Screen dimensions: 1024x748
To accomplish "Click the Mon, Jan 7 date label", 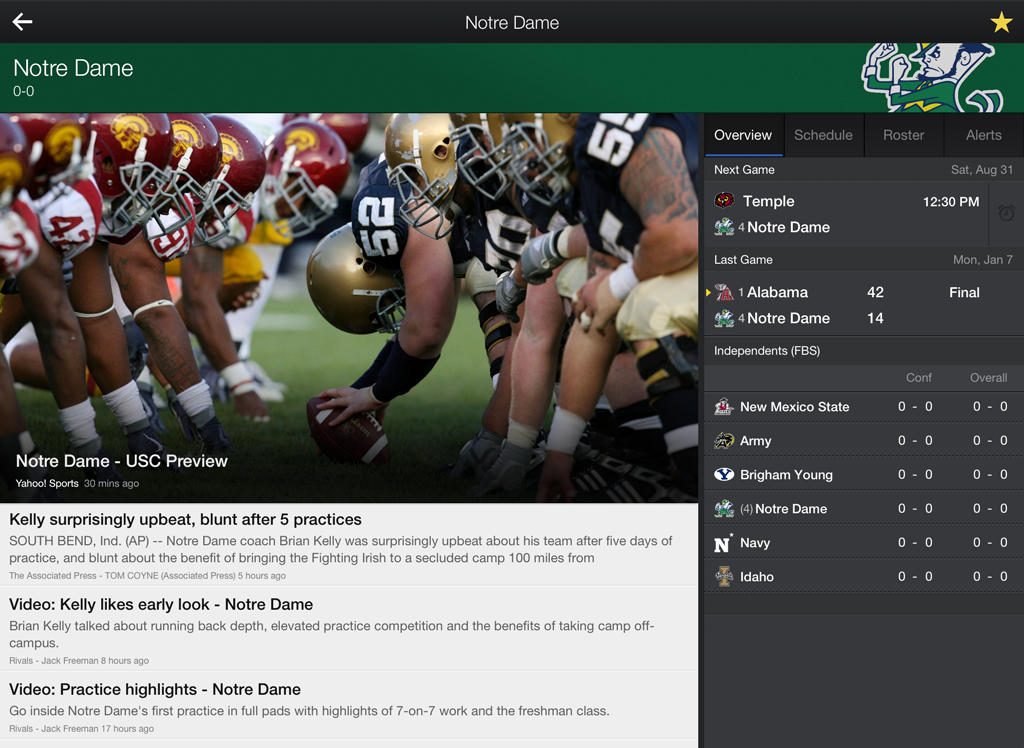I will pos(983,260).
